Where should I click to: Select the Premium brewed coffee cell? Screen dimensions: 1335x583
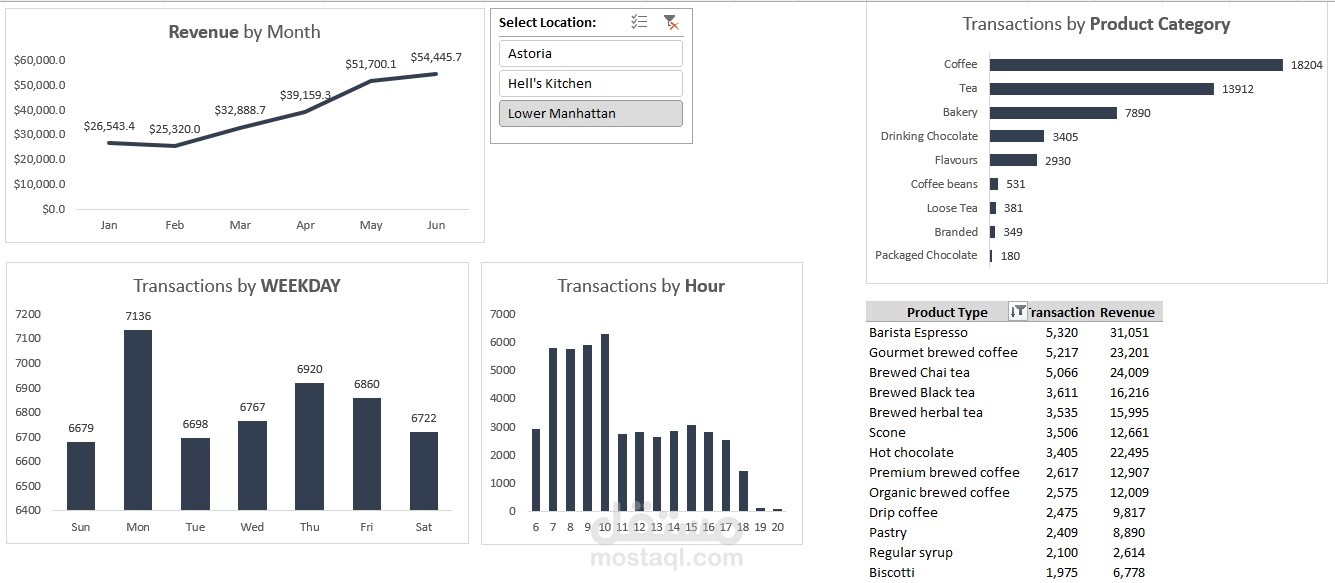point(944,472)
